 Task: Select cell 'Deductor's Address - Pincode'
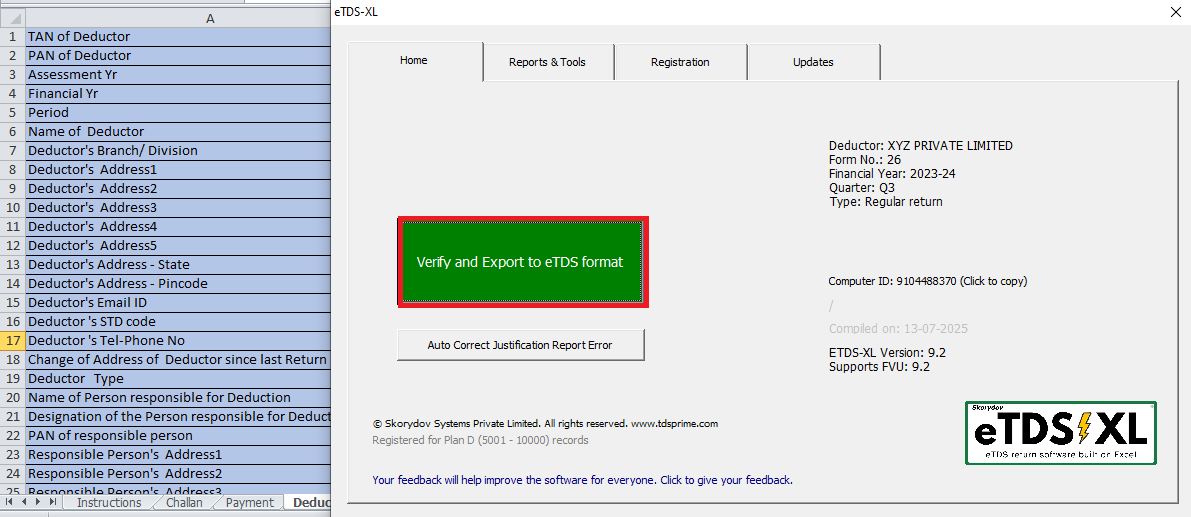pos(178,283)
